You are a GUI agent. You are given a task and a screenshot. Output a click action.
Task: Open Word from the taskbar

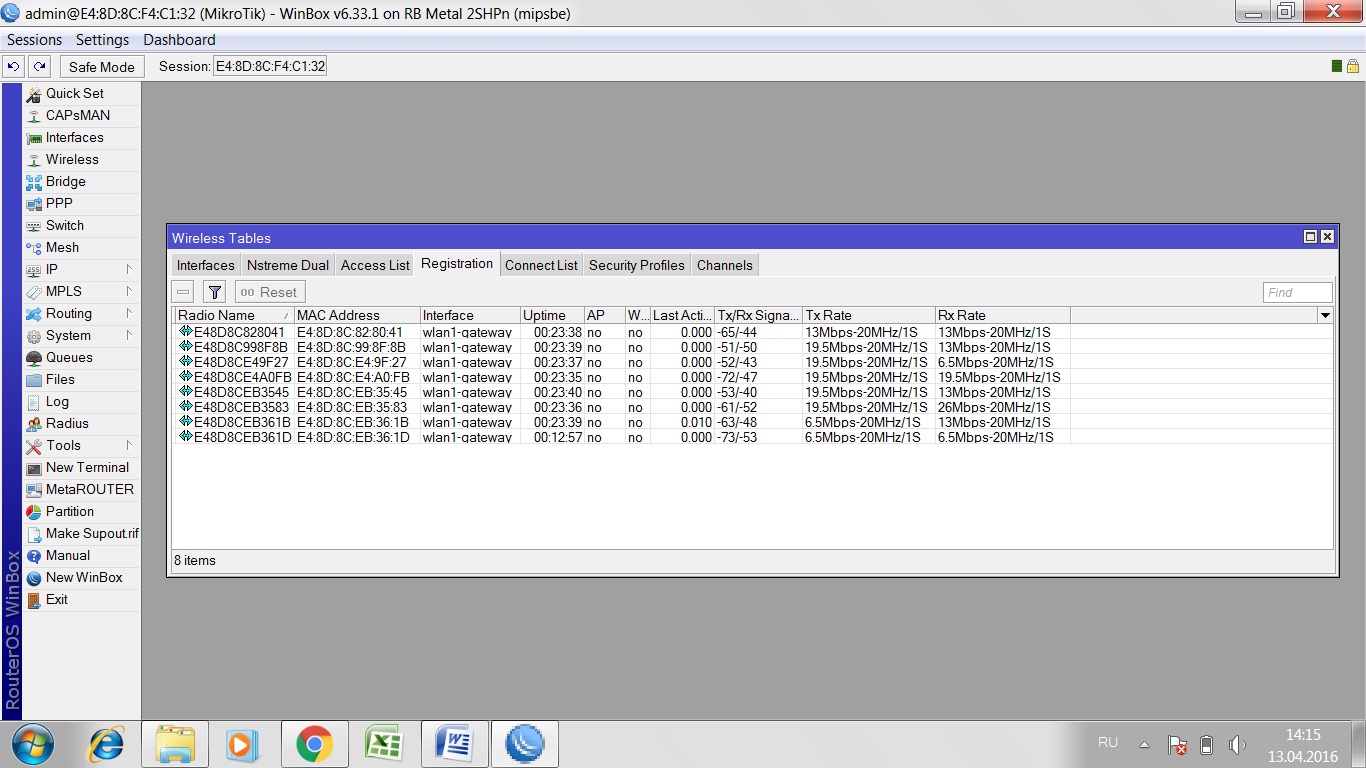click(x=454, y=744)
